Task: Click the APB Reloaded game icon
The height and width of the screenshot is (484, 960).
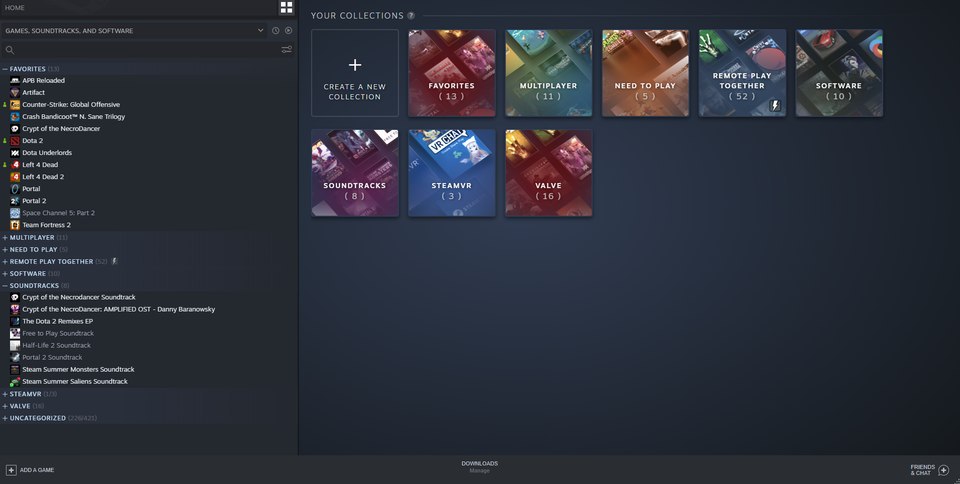Action: [x=15, y=80]
